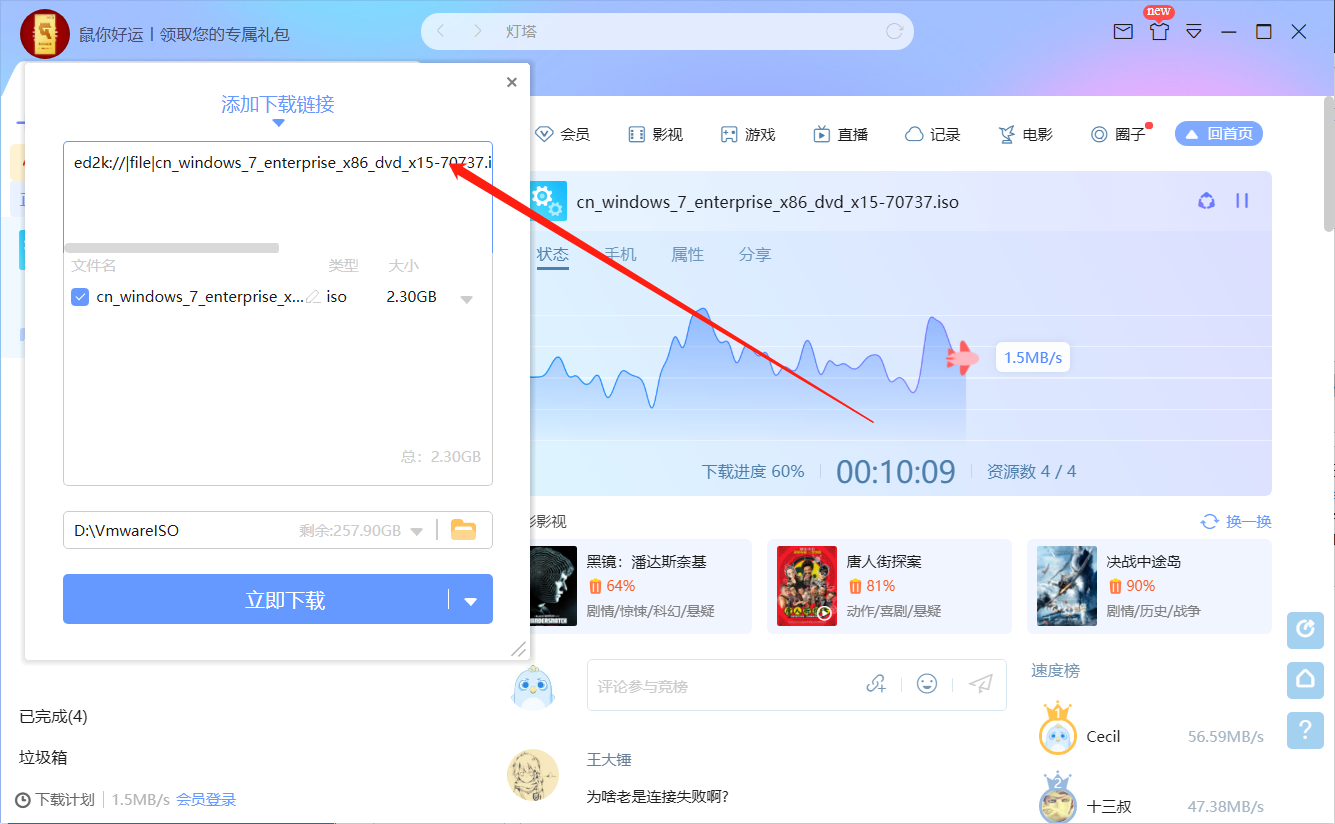Go back with the search bar left arrow
The width and height of the screenshot is (1335, 824).
[x=442, y=31]
